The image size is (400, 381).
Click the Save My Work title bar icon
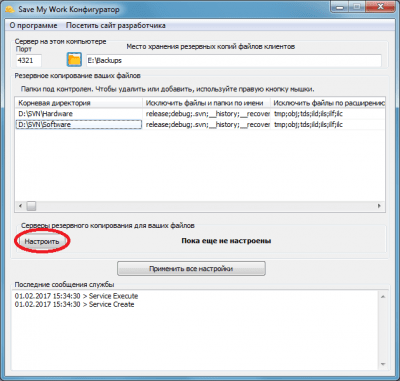[x=10, y=9]
